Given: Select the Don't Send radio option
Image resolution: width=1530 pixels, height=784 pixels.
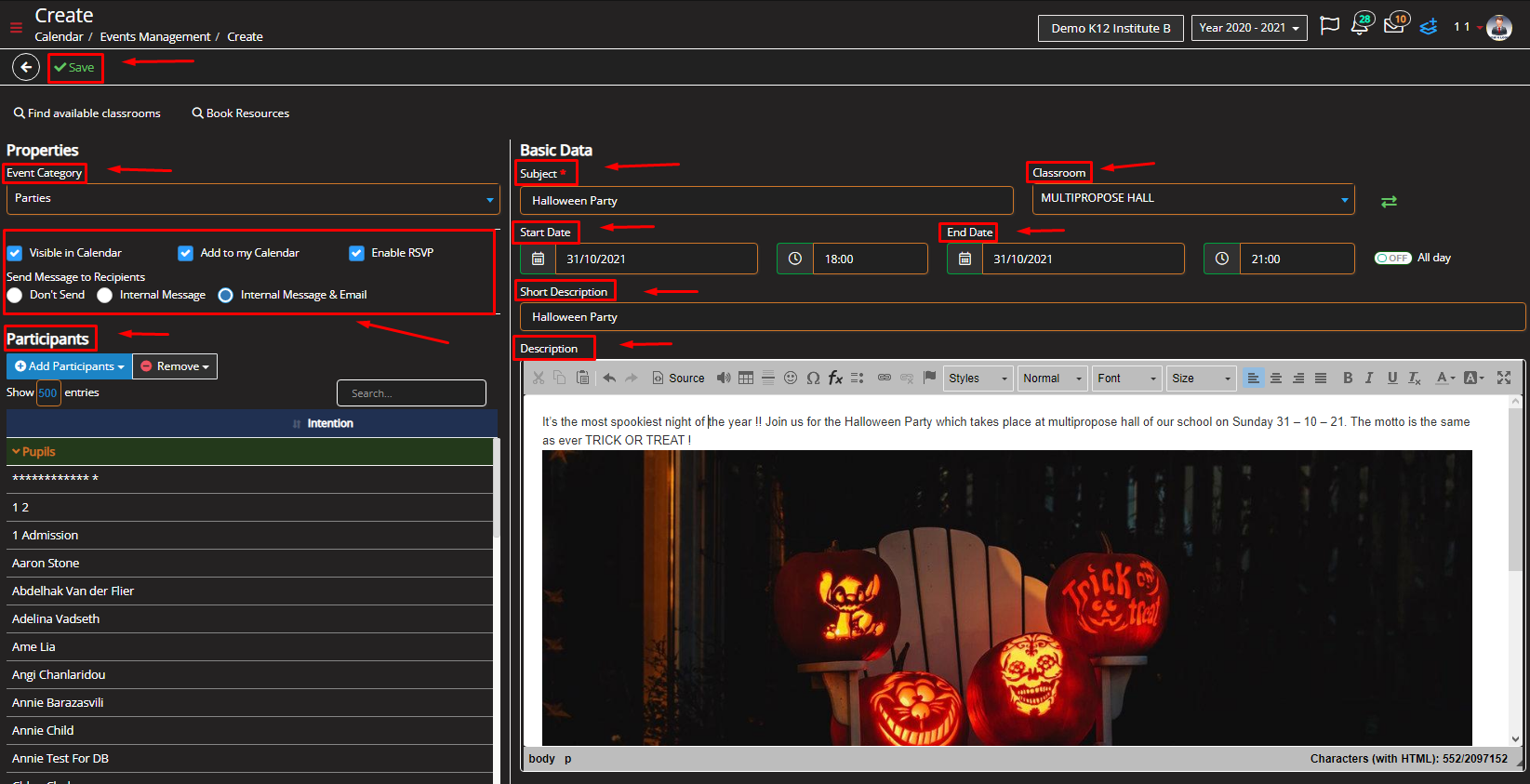Looking at the screenshot, I should (15, 295).
